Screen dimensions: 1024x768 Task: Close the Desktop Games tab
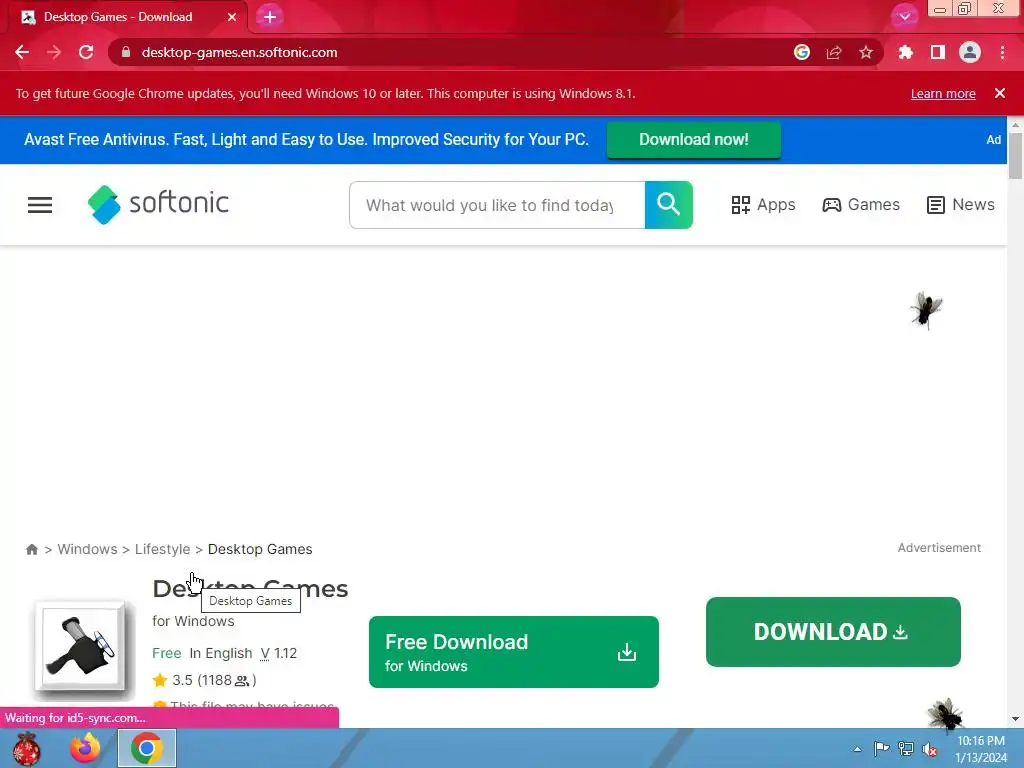(232, 17)
